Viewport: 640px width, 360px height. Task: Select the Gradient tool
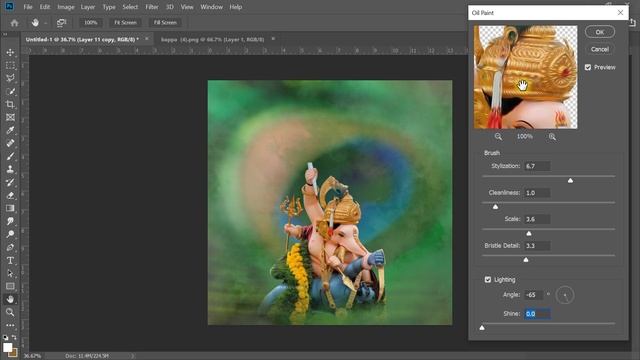coord(10,208)
